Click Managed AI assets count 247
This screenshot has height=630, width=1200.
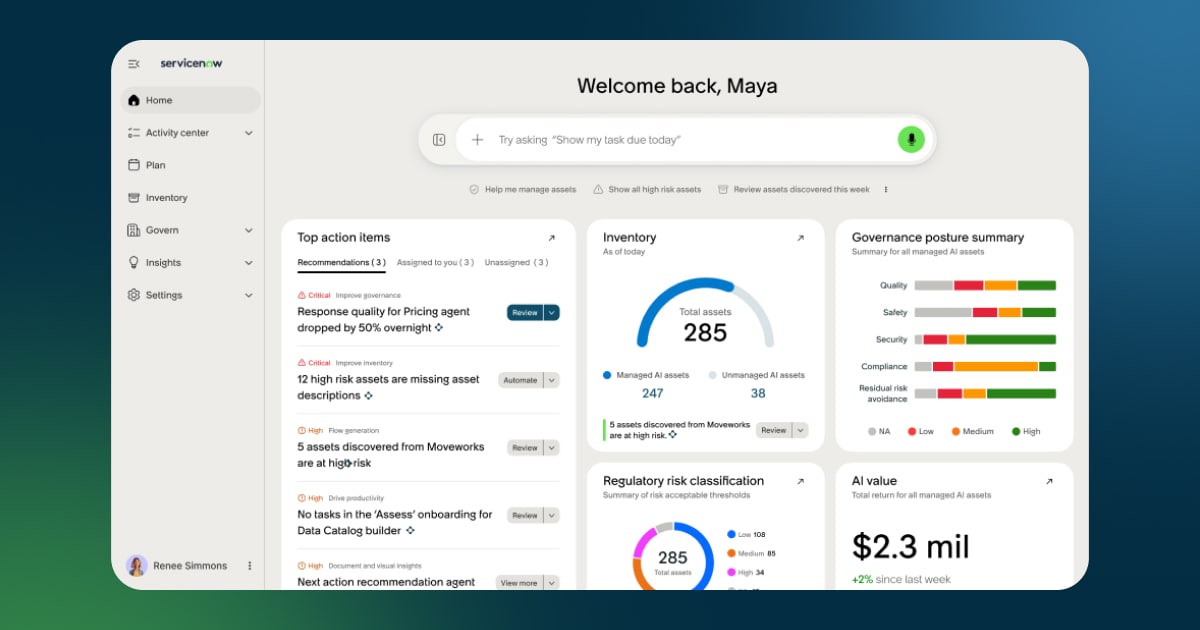coord(653,393)
